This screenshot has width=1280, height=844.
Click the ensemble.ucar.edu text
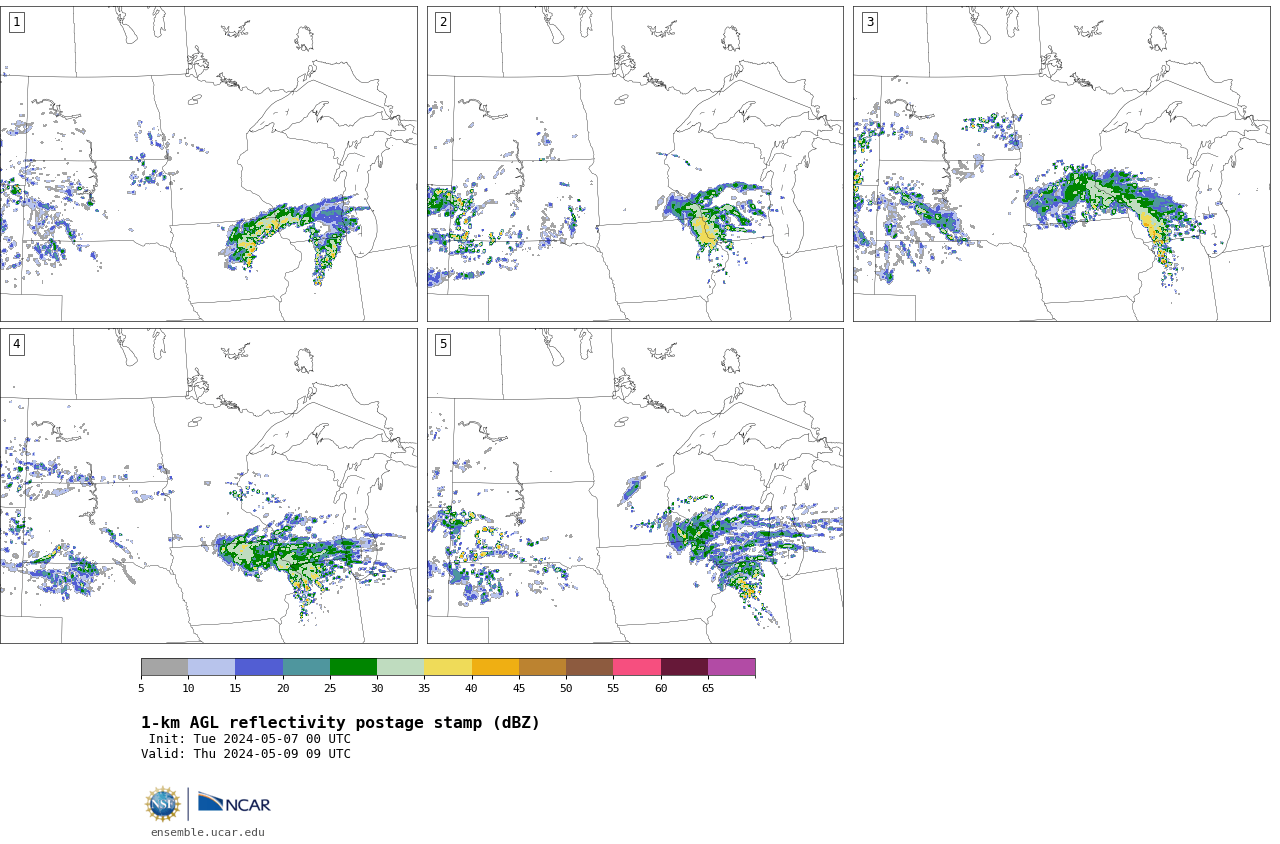tap(208, 832)
